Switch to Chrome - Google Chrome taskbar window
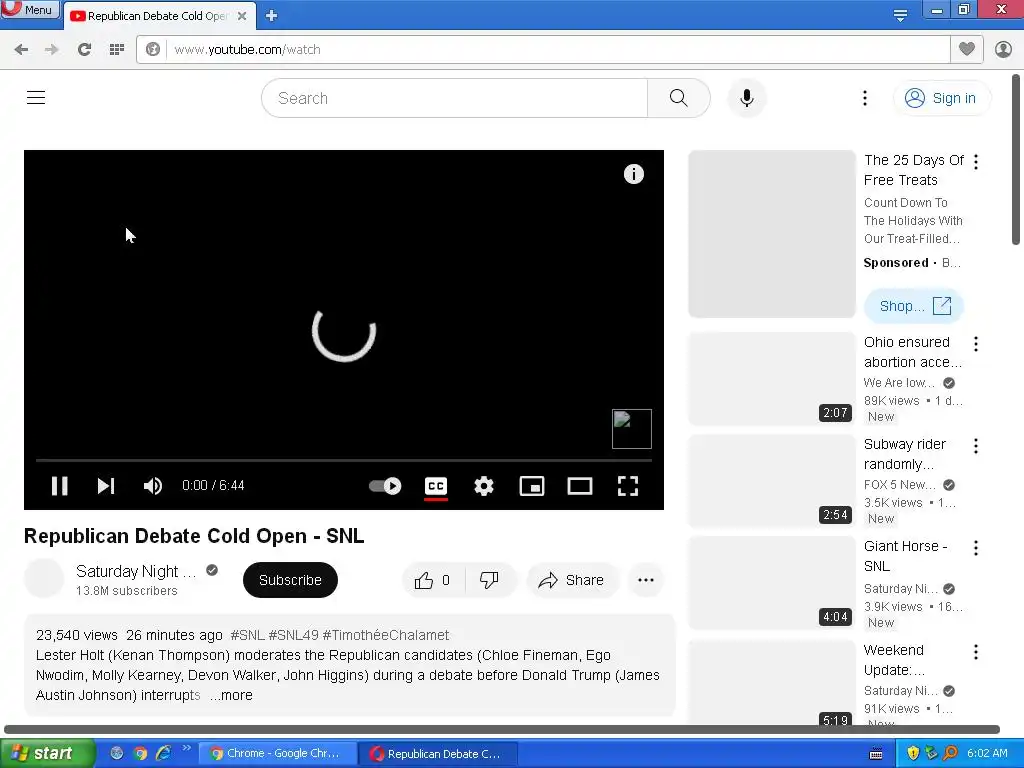This screenshot has width=1024, height=768. (x=276, y=754)
